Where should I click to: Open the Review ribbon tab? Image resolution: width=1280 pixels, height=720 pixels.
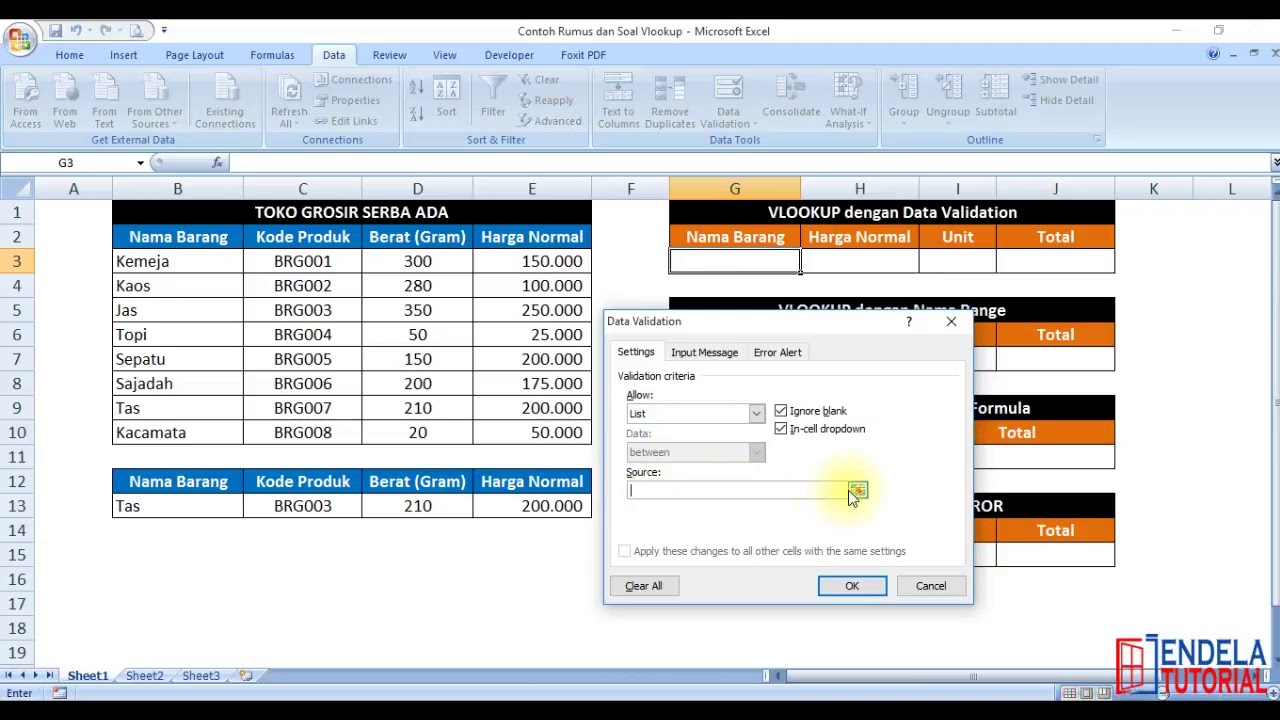tap(389, 55)
